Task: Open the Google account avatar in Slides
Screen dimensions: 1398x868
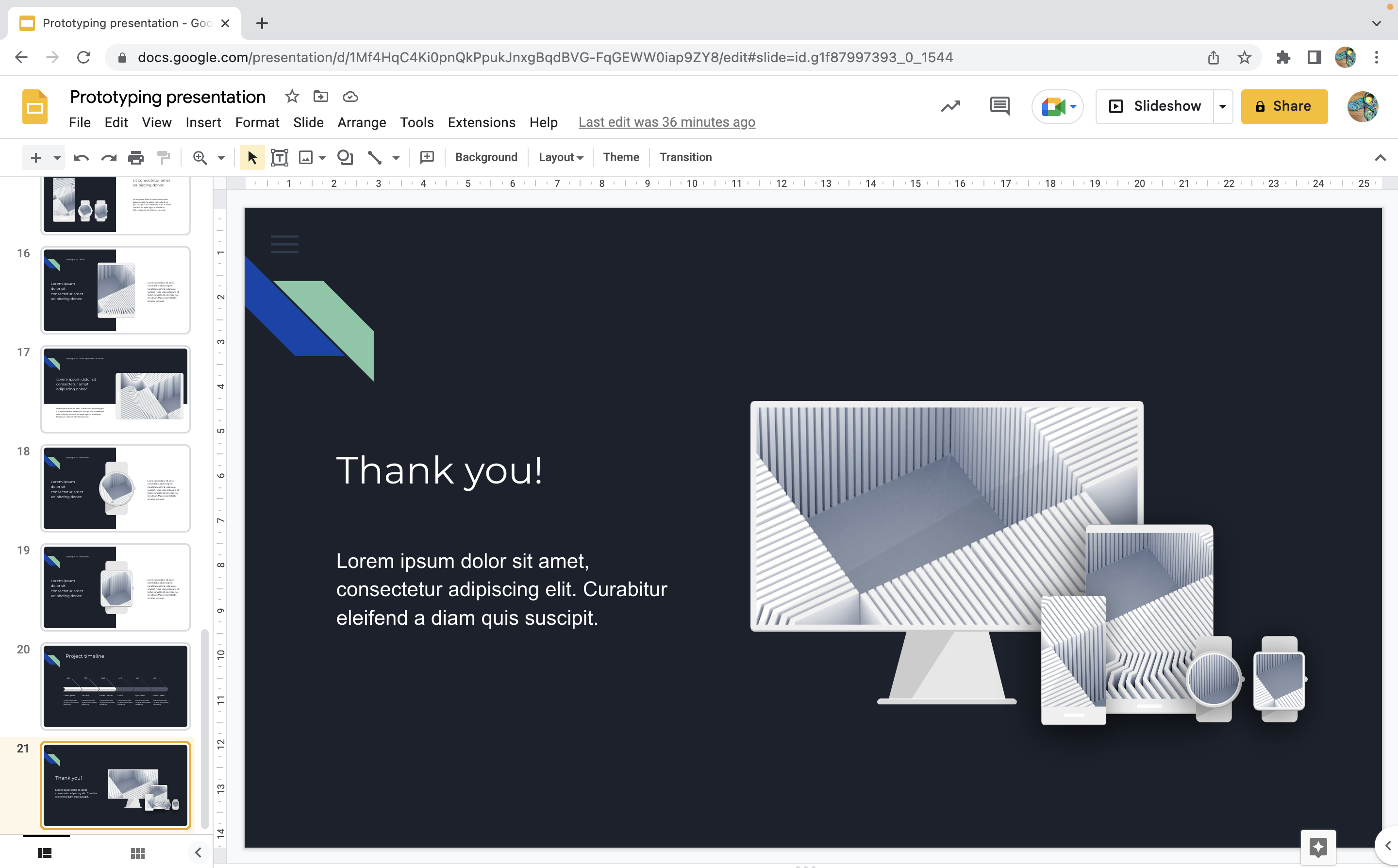Action: coord(1363,106)
